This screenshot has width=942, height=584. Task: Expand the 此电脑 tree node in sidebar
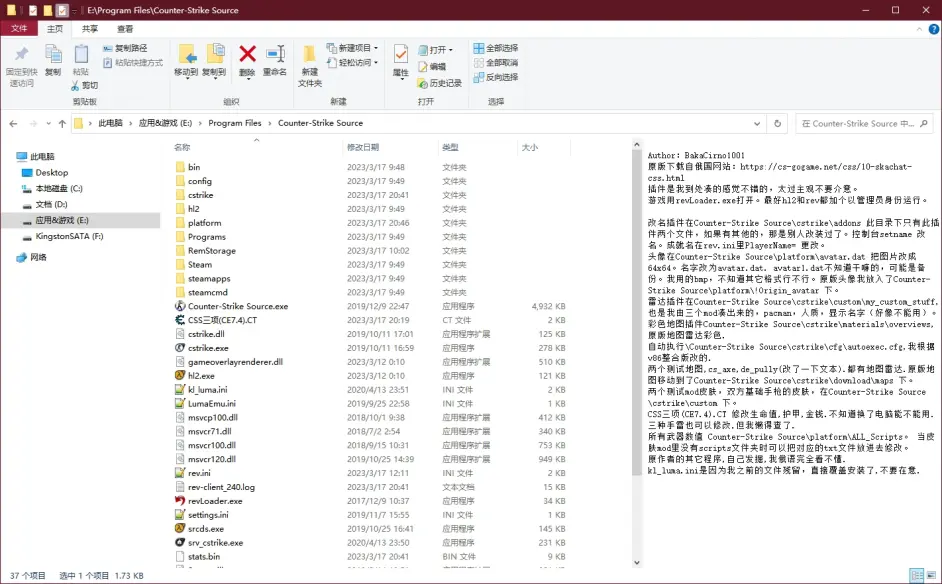coord(8,157)
